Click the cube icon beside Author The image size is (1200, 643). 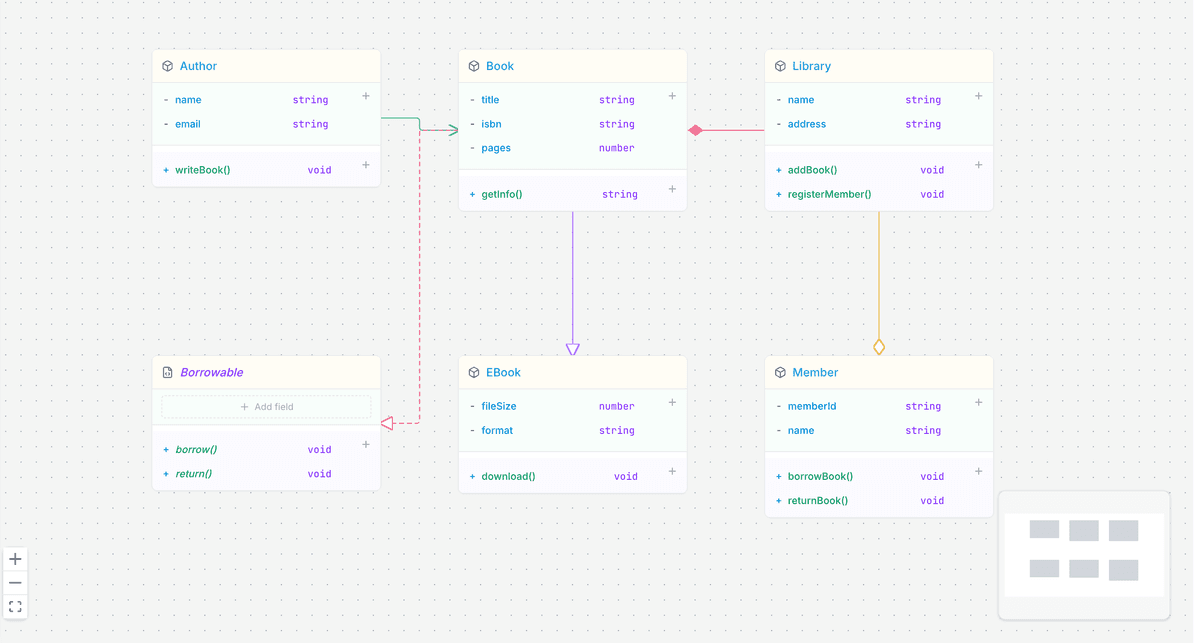167,66
